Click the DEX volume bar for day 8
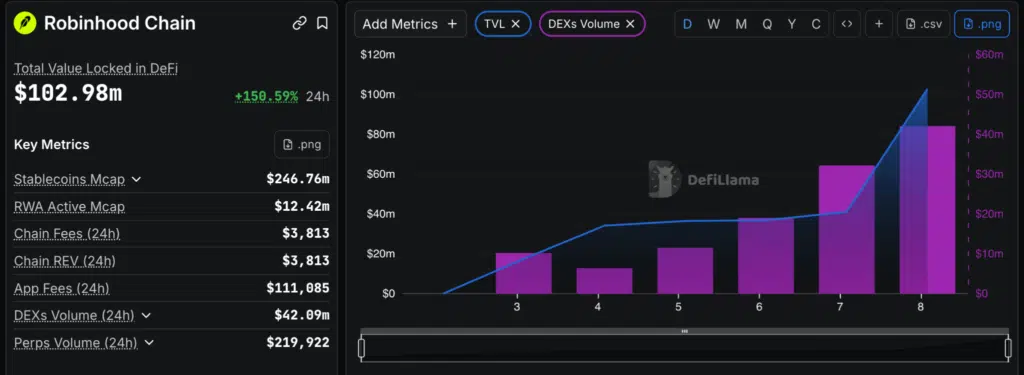 927,210
